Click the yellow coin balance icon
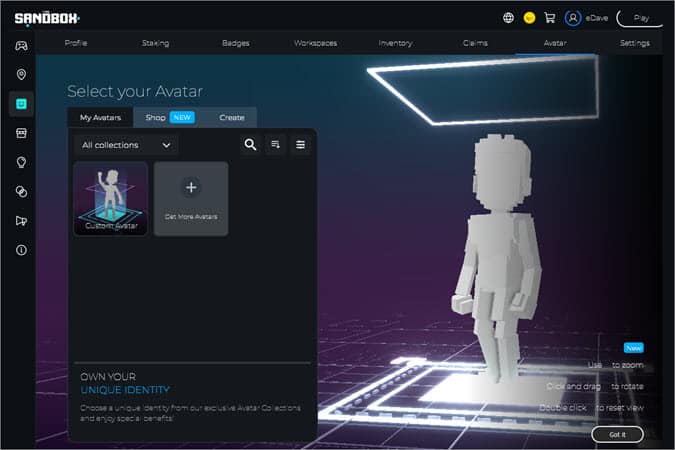675x450 pixels. click(529, 17)
